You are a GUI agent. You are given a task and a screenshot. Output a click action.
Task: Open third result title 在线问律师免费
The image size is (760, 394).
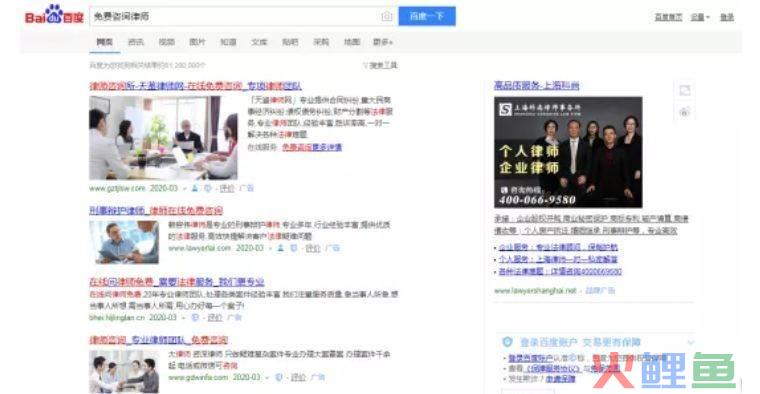pyautogui.click(x=176, y=282)
